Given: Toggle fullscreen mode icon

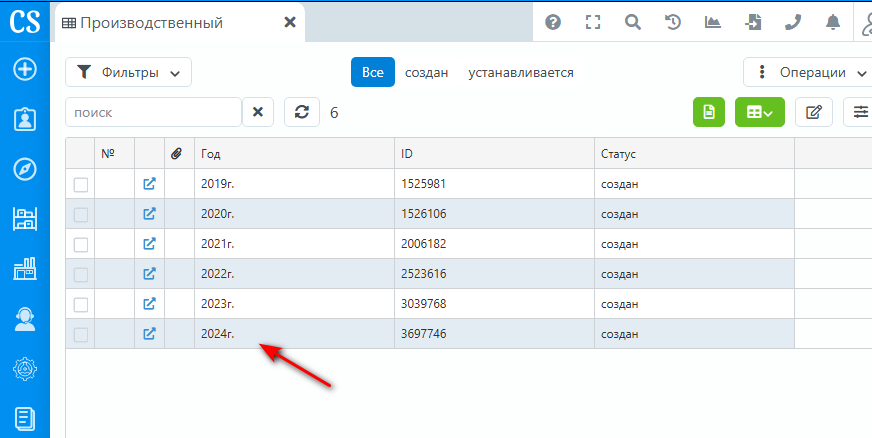Looking at the screenshot, I should 593,22.
